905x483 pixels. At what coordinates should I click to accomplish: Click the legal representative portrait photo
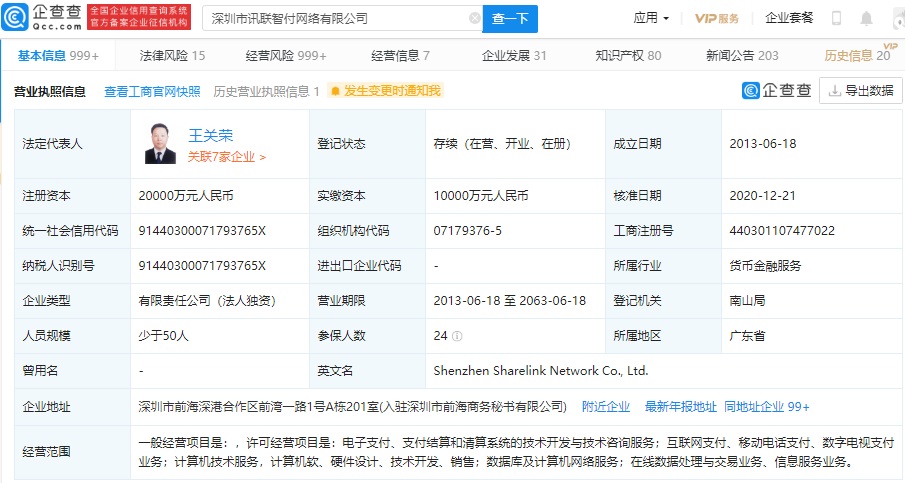(x=160, y=144)
